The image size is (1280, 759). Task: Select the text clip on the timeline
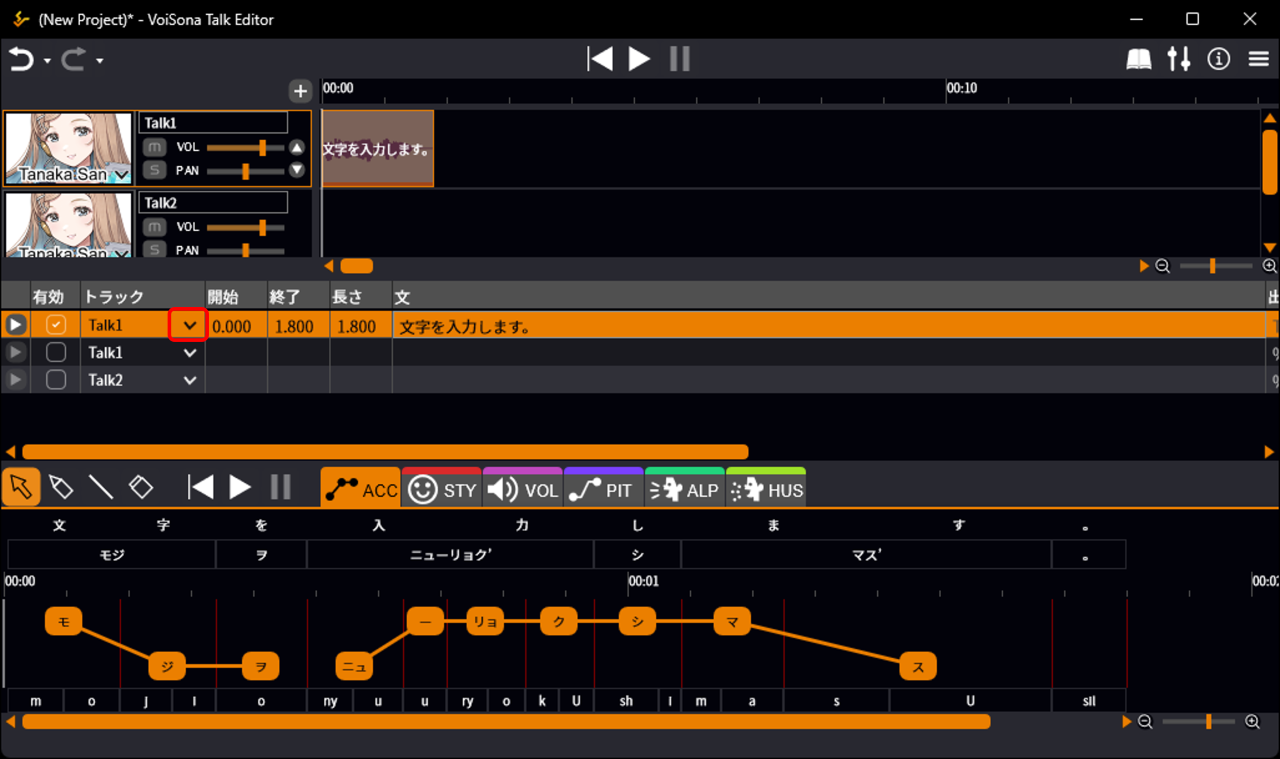pos(377,149)
